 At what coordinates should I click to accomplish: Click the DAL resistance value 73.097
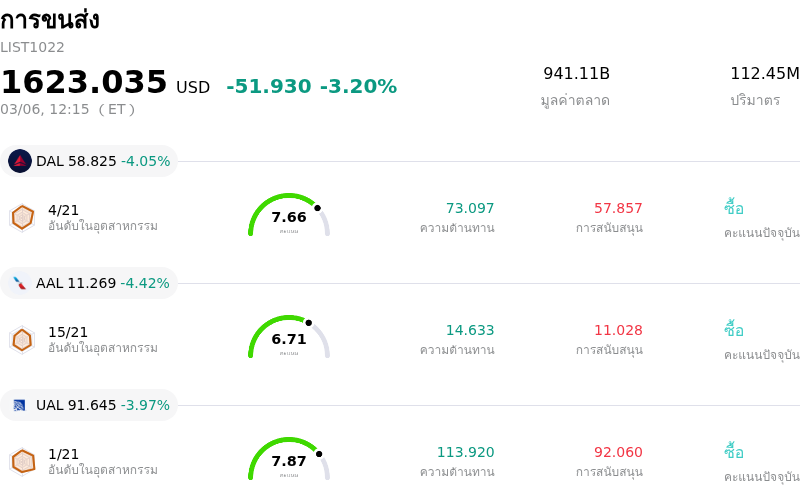pos(470,208)
